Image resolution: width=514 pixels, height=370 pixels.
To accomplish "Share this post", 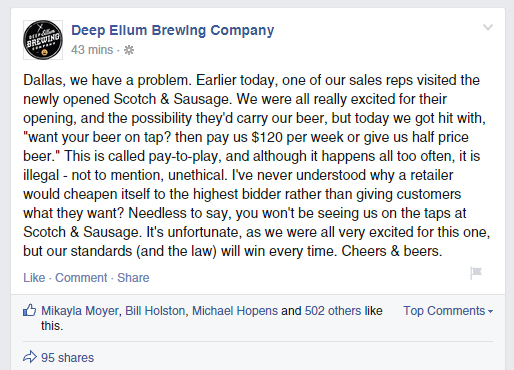I will pyautogui.click(x=133, y=278).
